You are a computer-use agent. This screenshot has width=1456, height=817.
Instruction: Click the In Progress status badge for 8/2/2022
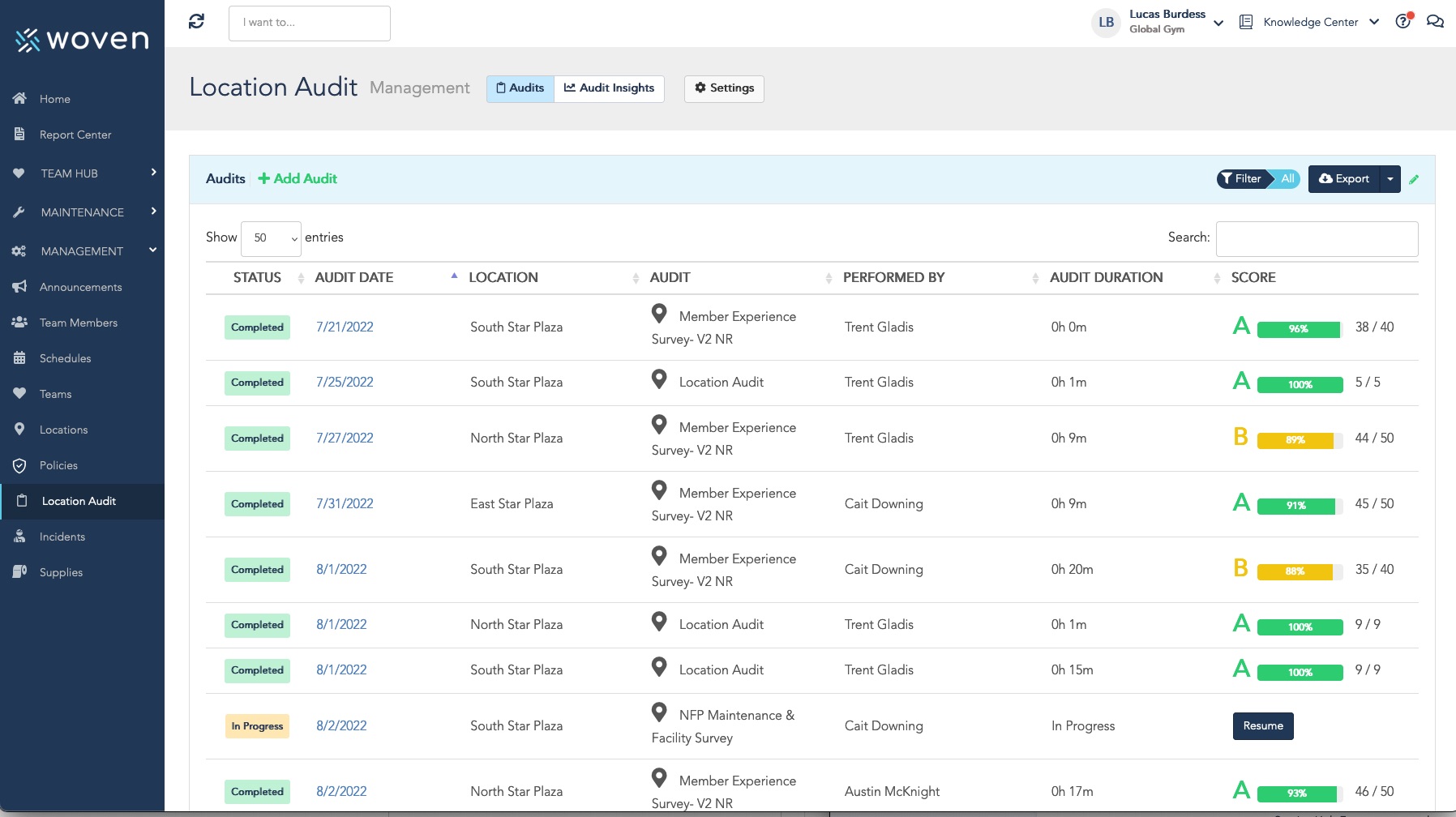pos(257,726)
